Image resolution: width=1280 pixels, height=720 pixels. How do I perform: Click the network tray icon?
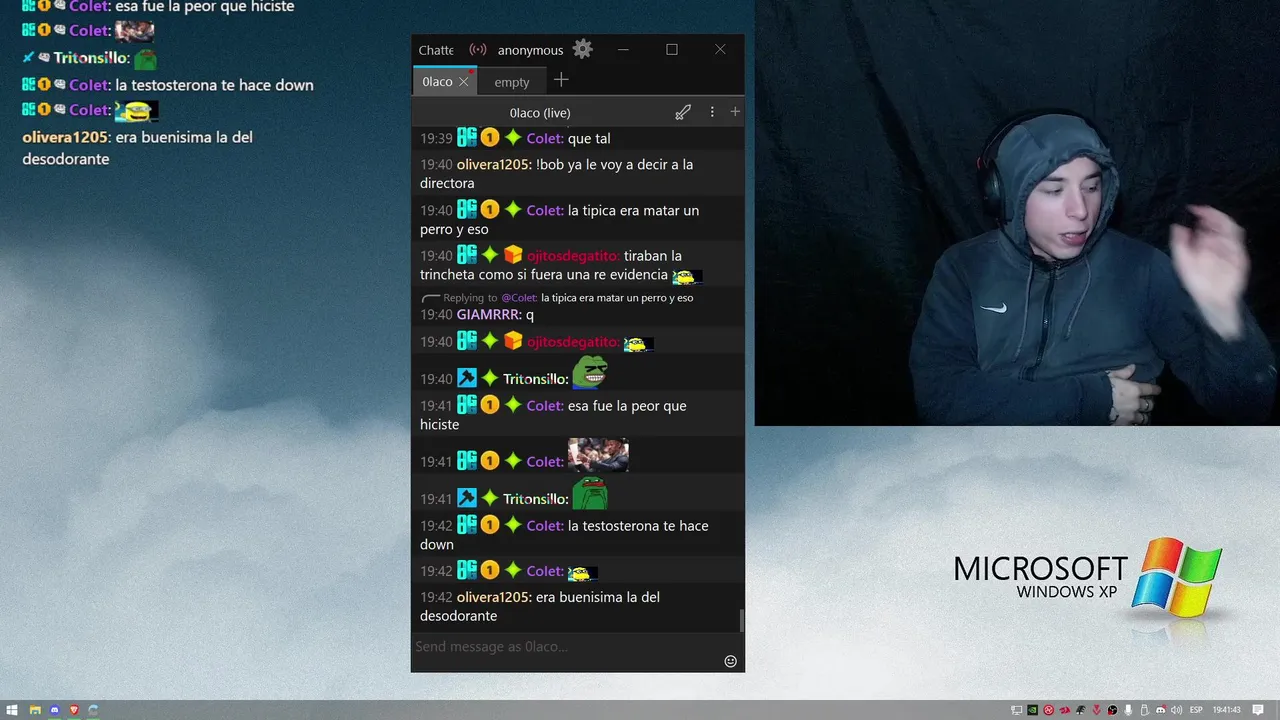(1017, 710)
